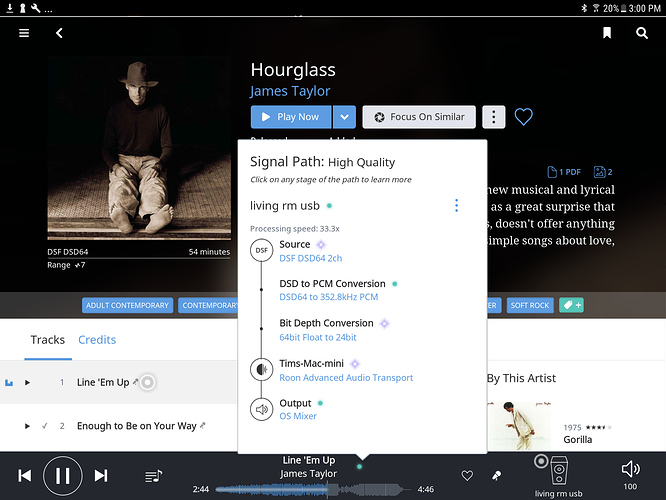The height and width of the screenshot is (500, 666).
Task: Play track 1 Line 'Em Up
Action: pyautogui.click(x=27, y=382)
